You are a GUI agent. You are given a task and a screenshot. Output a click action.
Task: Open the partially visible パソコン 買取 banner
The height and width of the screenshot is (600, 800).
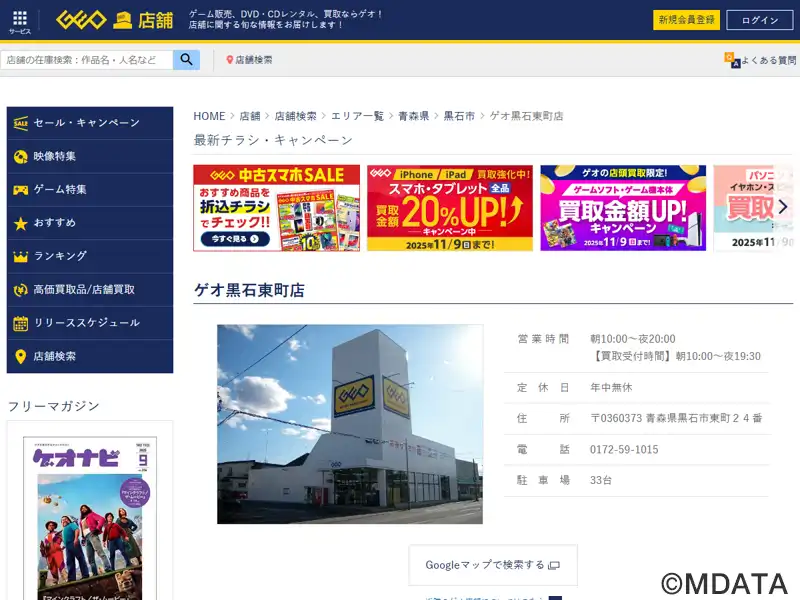[x=753, y=208]
